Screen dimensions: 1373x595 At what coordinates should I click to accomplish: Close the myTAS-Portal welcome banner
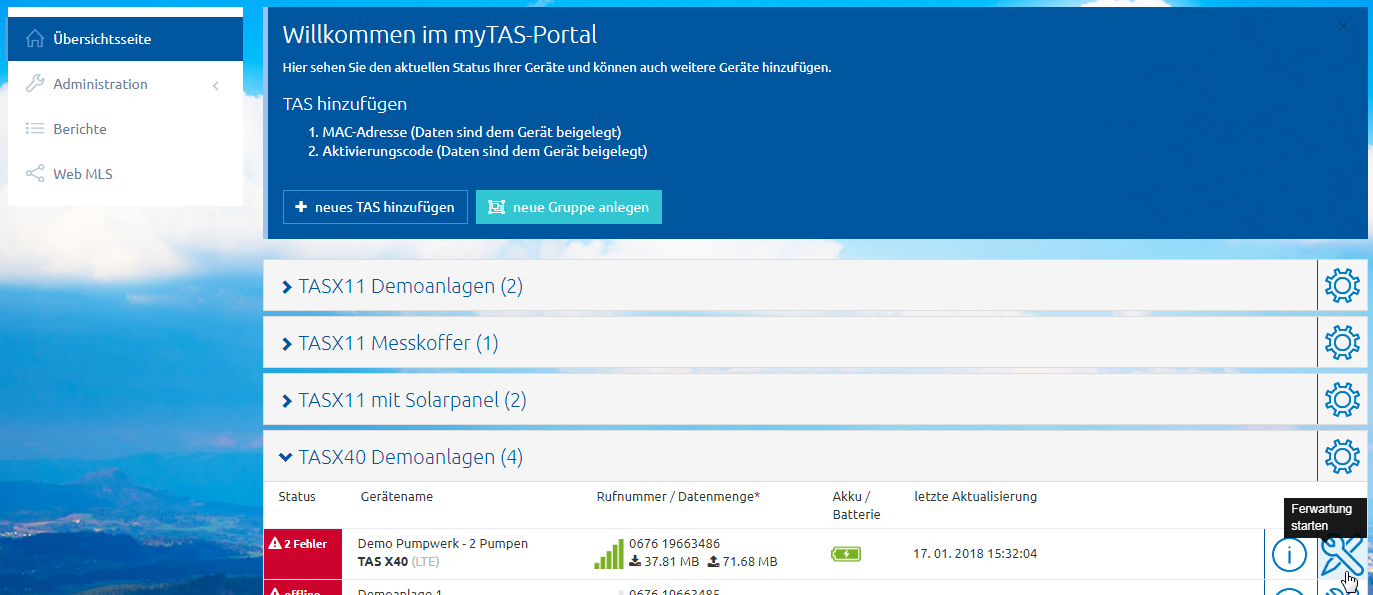[x=1343, y=27]
